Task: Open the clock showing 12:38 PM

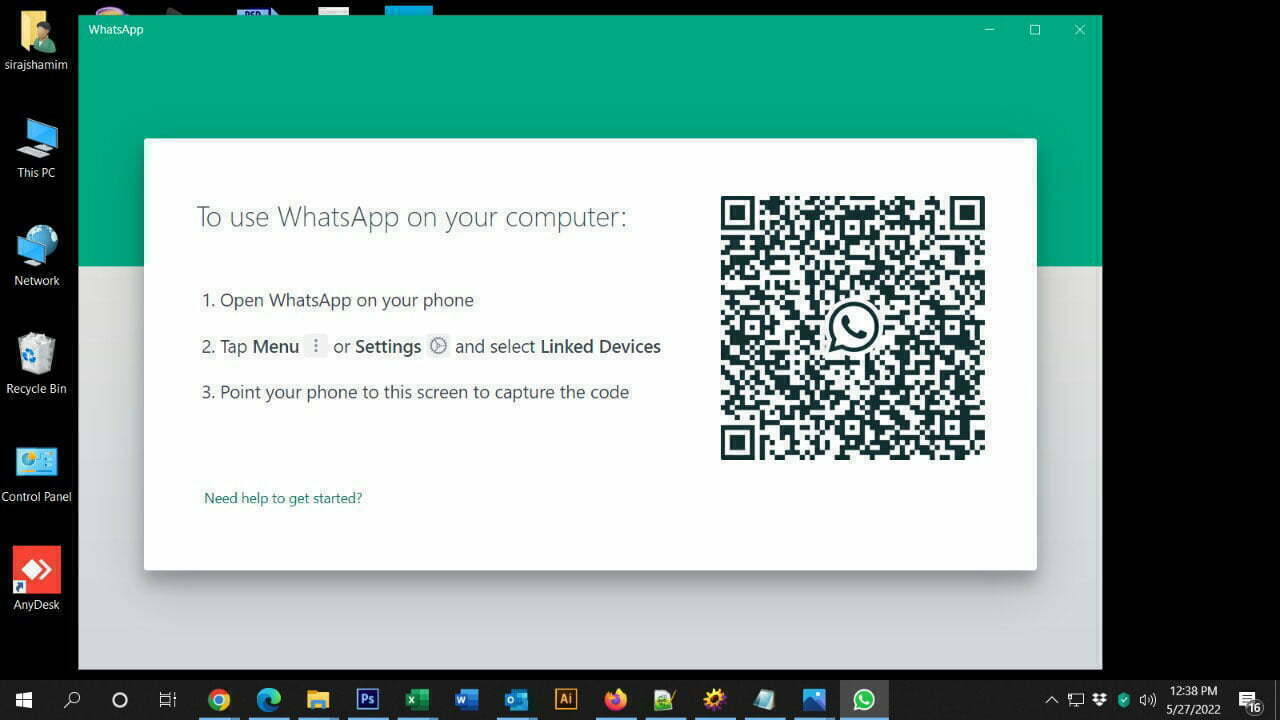Action: pyautogui.click(x=1194, y=700)
